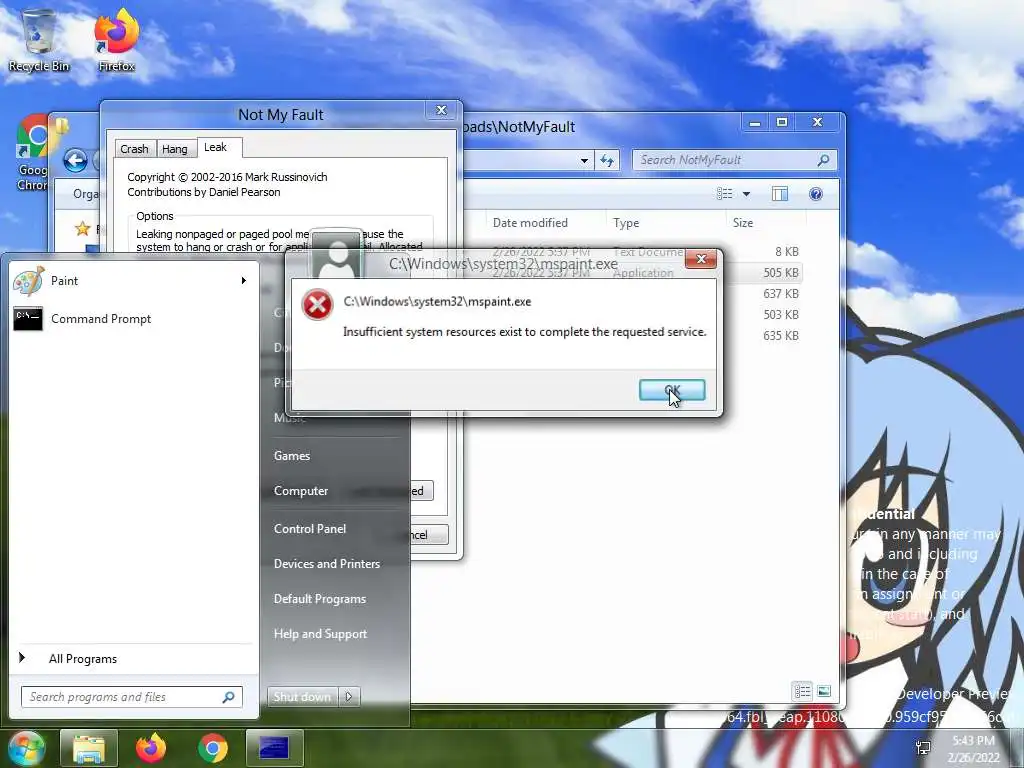Click the Start menu search magnifier icon

click(229, 697)
